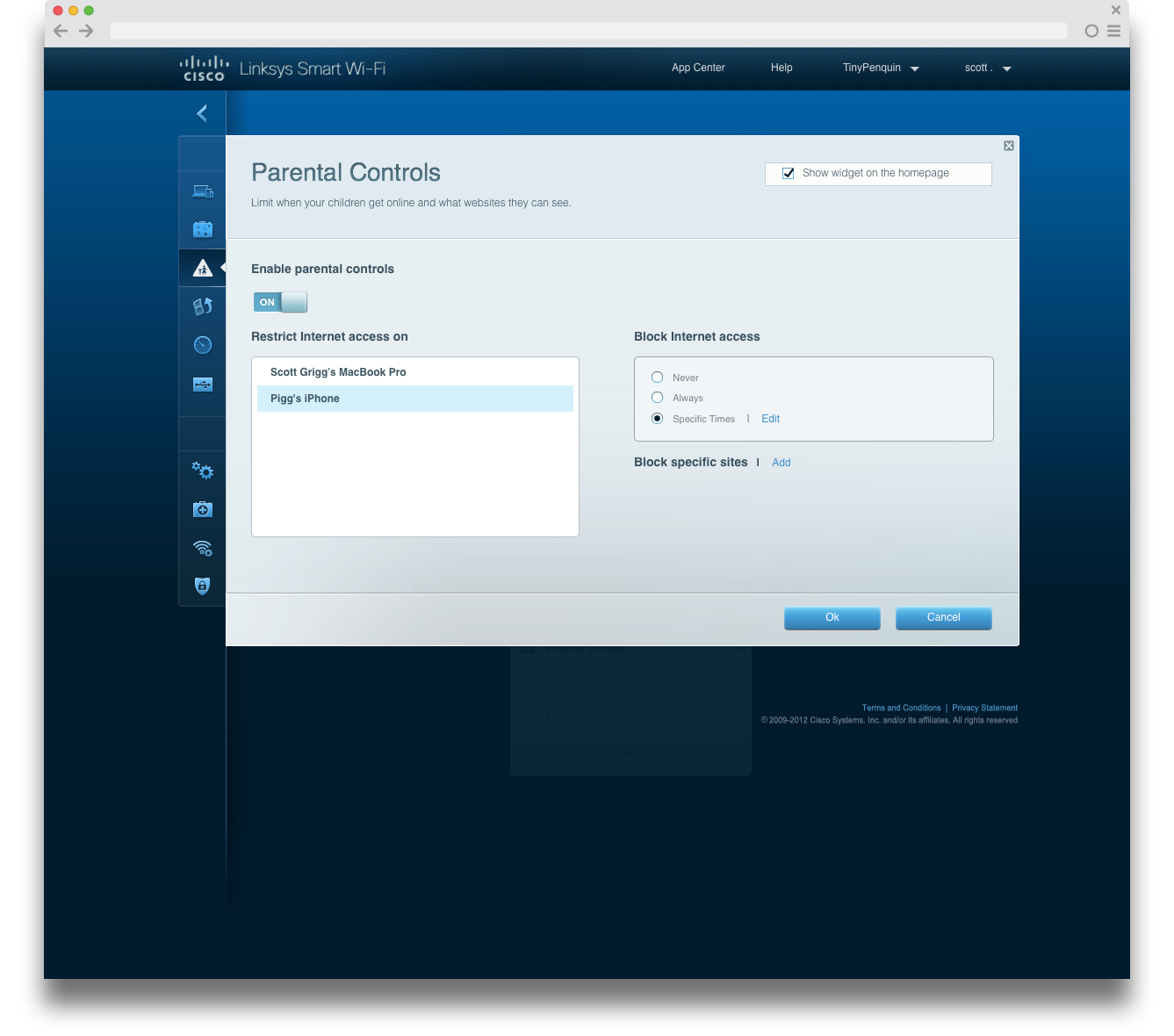Confirm settings with the Ok button
Viewport: 1174px width, 1036px height.
(832, 618)
